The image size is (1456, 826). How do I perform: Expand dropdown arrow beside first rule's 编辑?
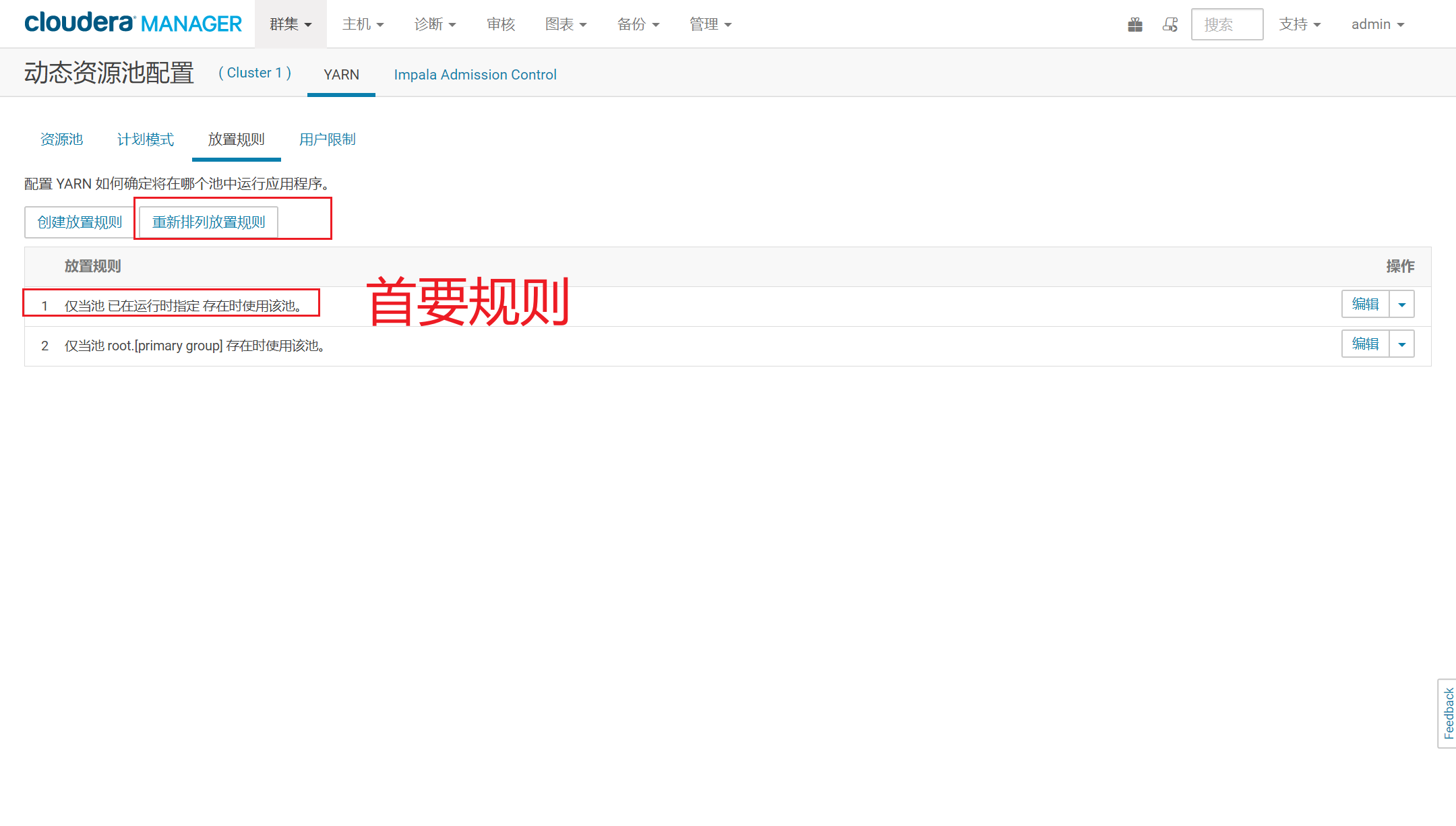pos(1402,305)
